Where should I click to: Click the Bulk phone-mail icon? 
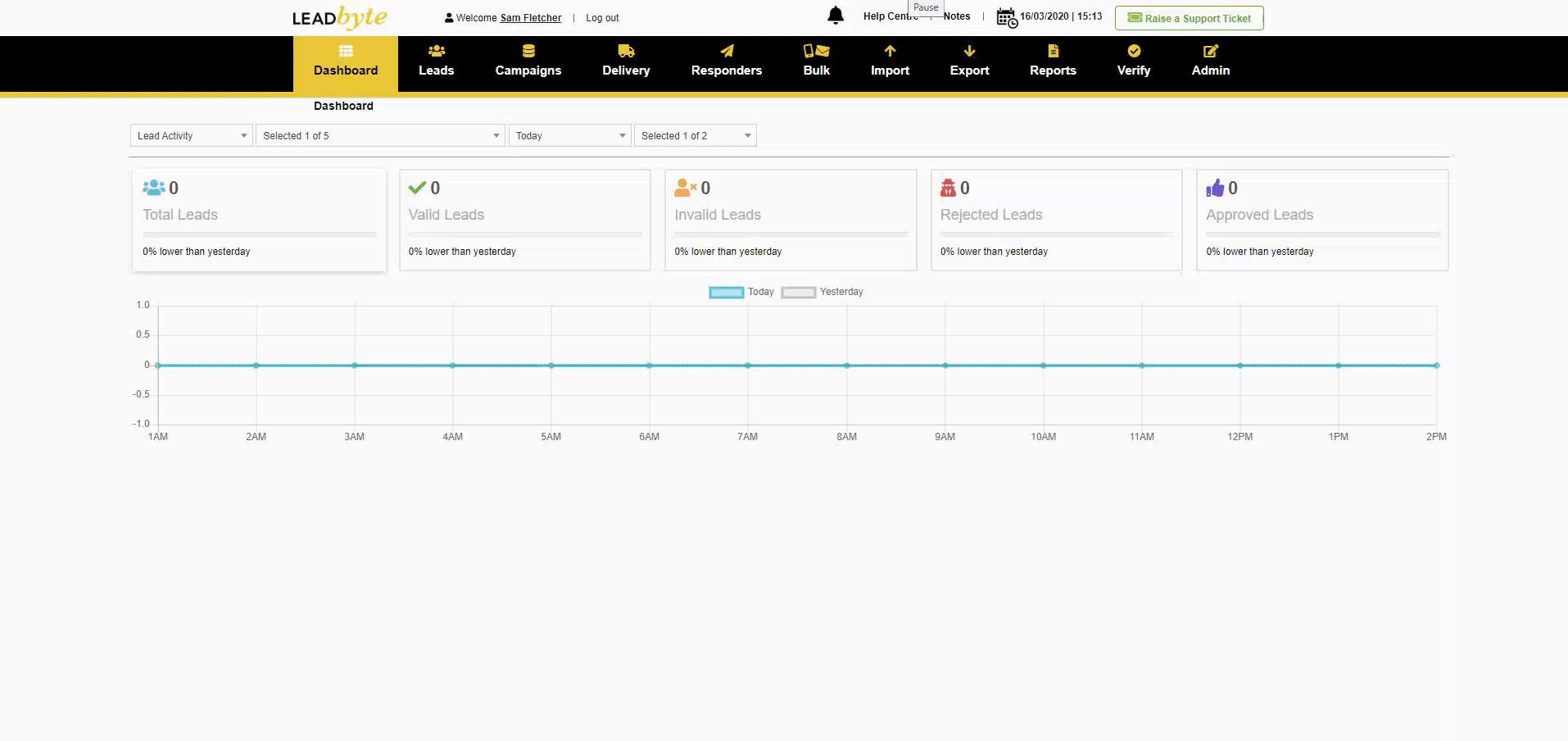[817, 51]
